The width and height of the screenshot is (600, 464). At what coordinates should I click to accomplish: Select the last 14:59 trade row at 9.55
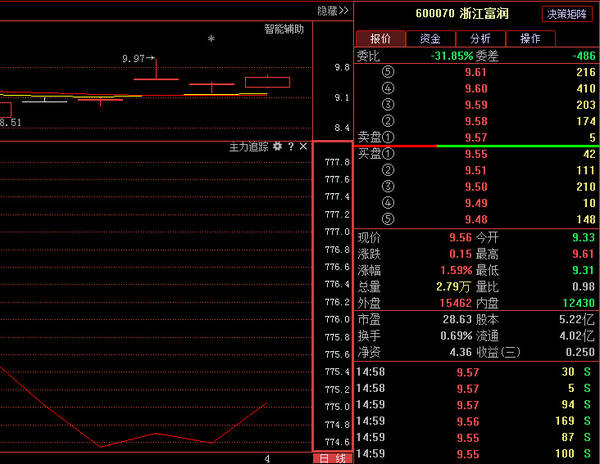point(476,455)
